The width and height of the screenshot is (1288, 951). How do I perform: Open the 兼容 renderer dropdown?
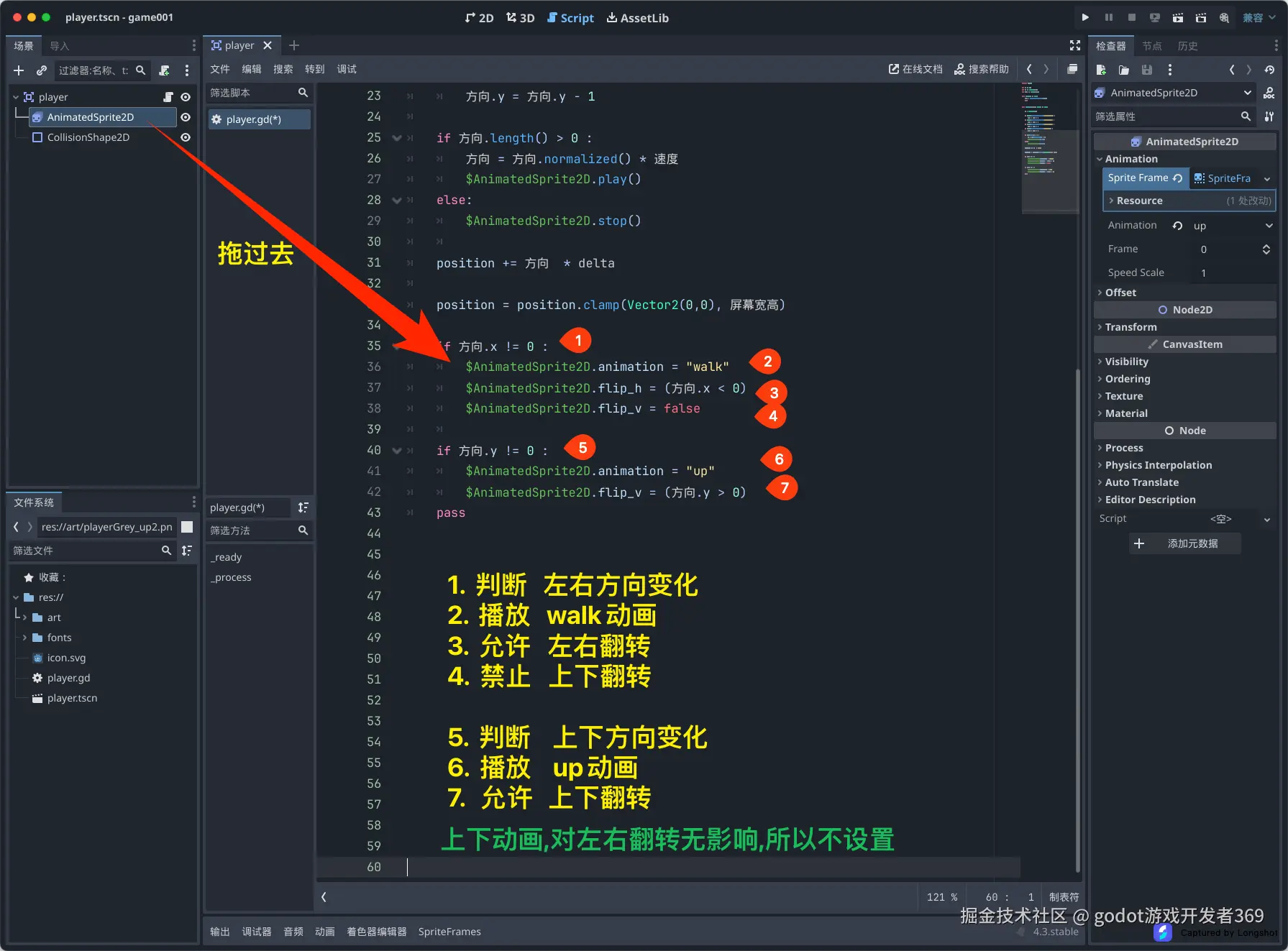click(1259, 17)
